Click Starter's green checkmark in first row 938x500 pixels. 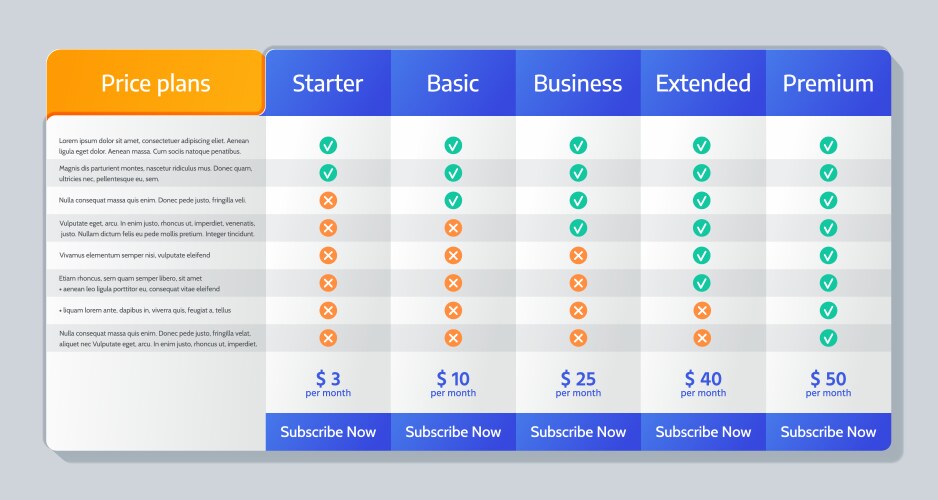tap(328, 145)
